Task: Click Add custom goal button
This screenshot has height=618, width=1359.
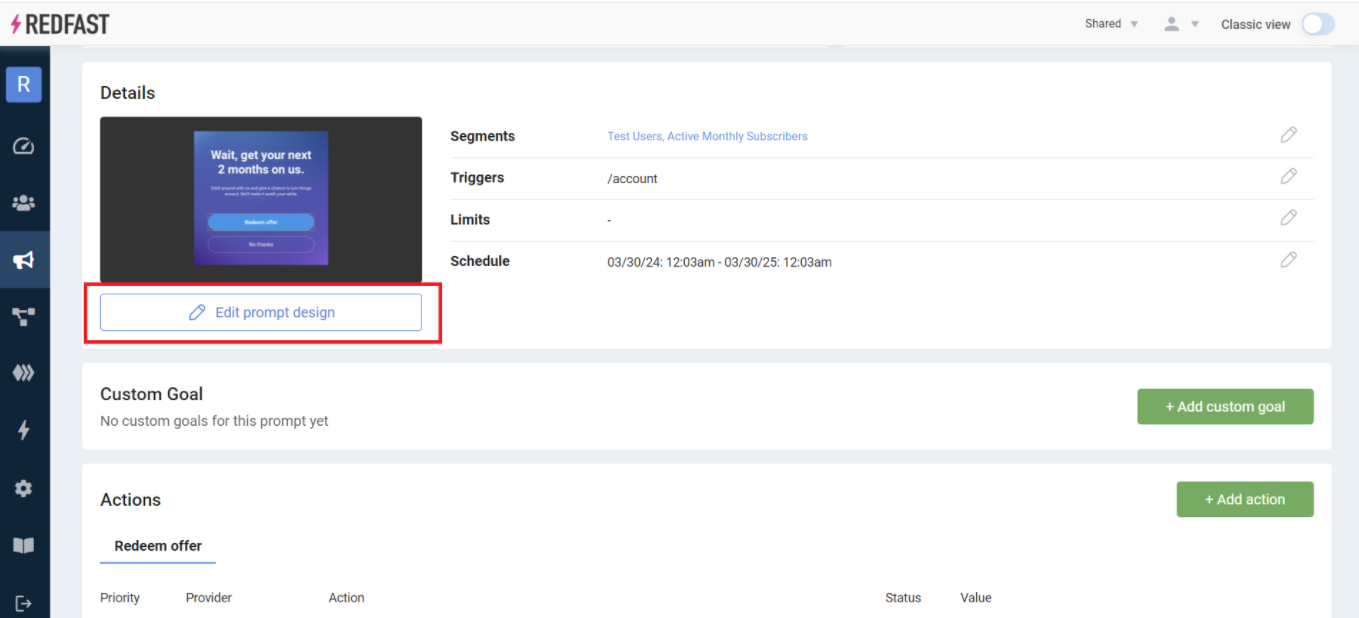Action: point(1225,407)
